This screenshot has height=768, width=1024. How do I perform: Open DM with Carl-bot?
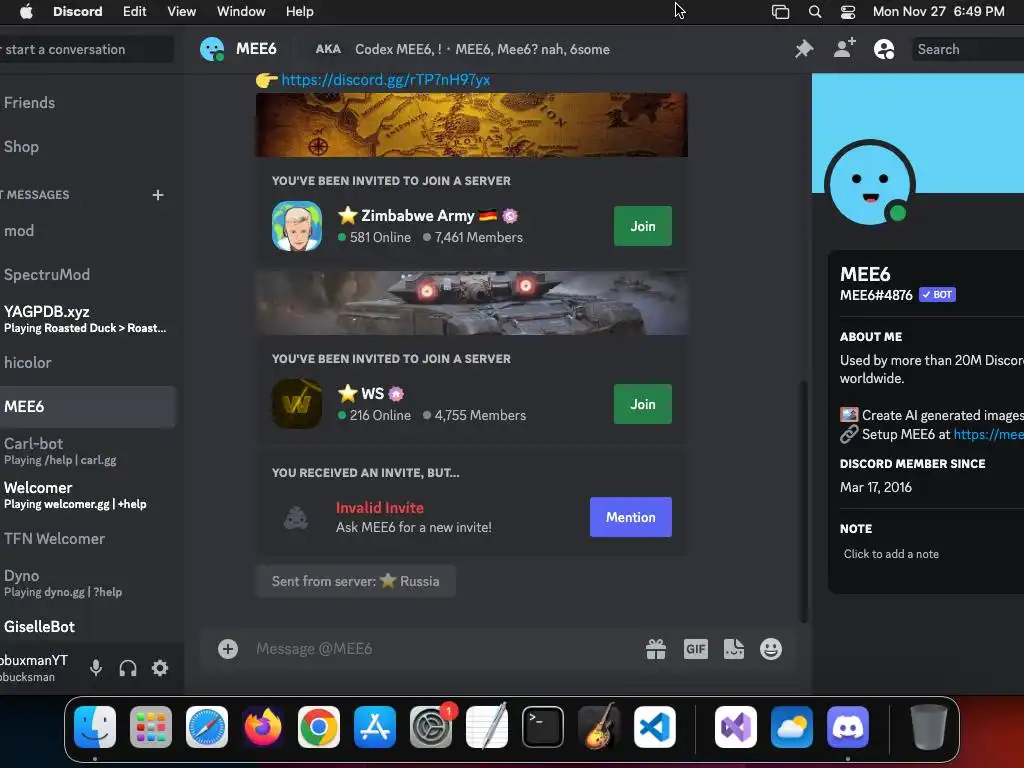(88, 451)
